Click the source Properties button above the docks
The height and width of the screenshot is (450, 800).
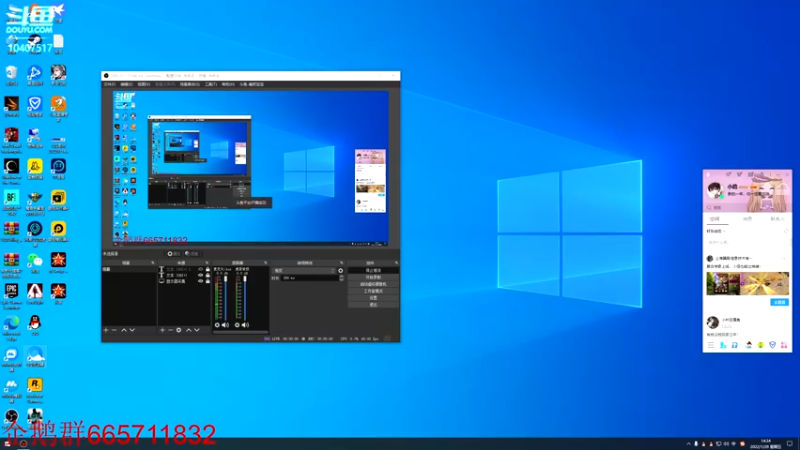tap(174, 254)
